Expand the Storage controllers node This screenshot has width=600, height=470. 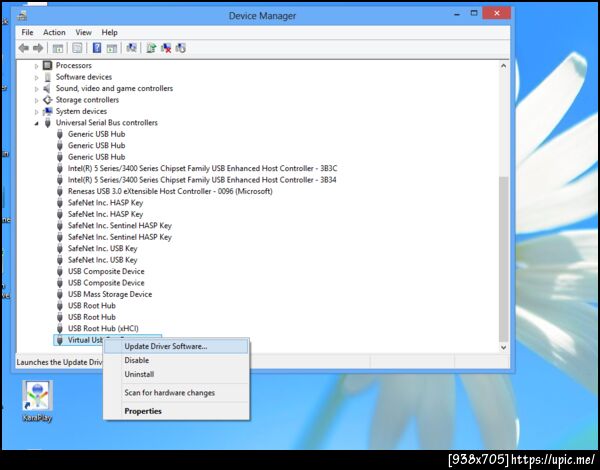tap(37, 100)
